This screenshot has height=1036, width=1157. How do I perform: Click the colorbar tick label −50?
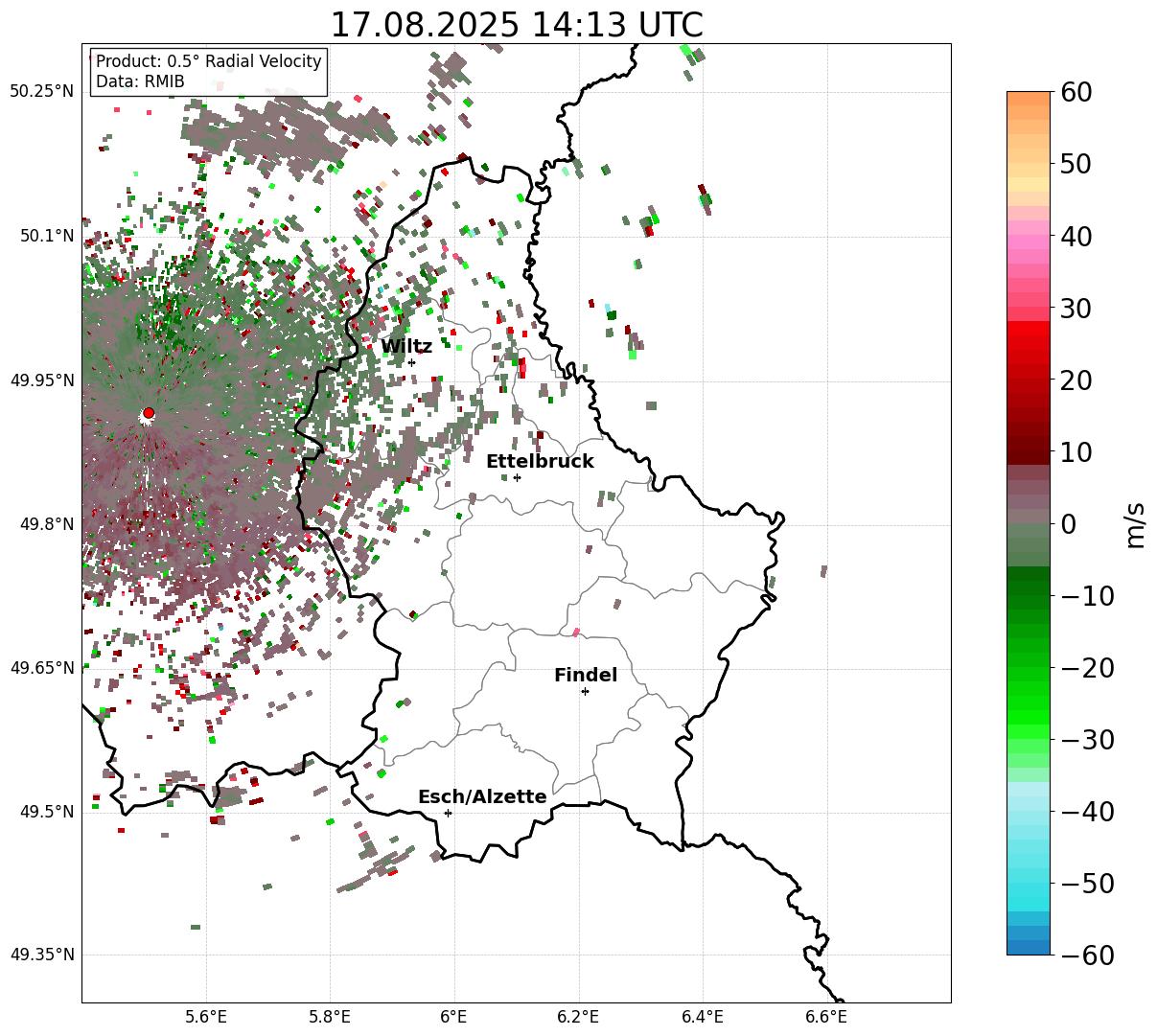[1088, 883]
